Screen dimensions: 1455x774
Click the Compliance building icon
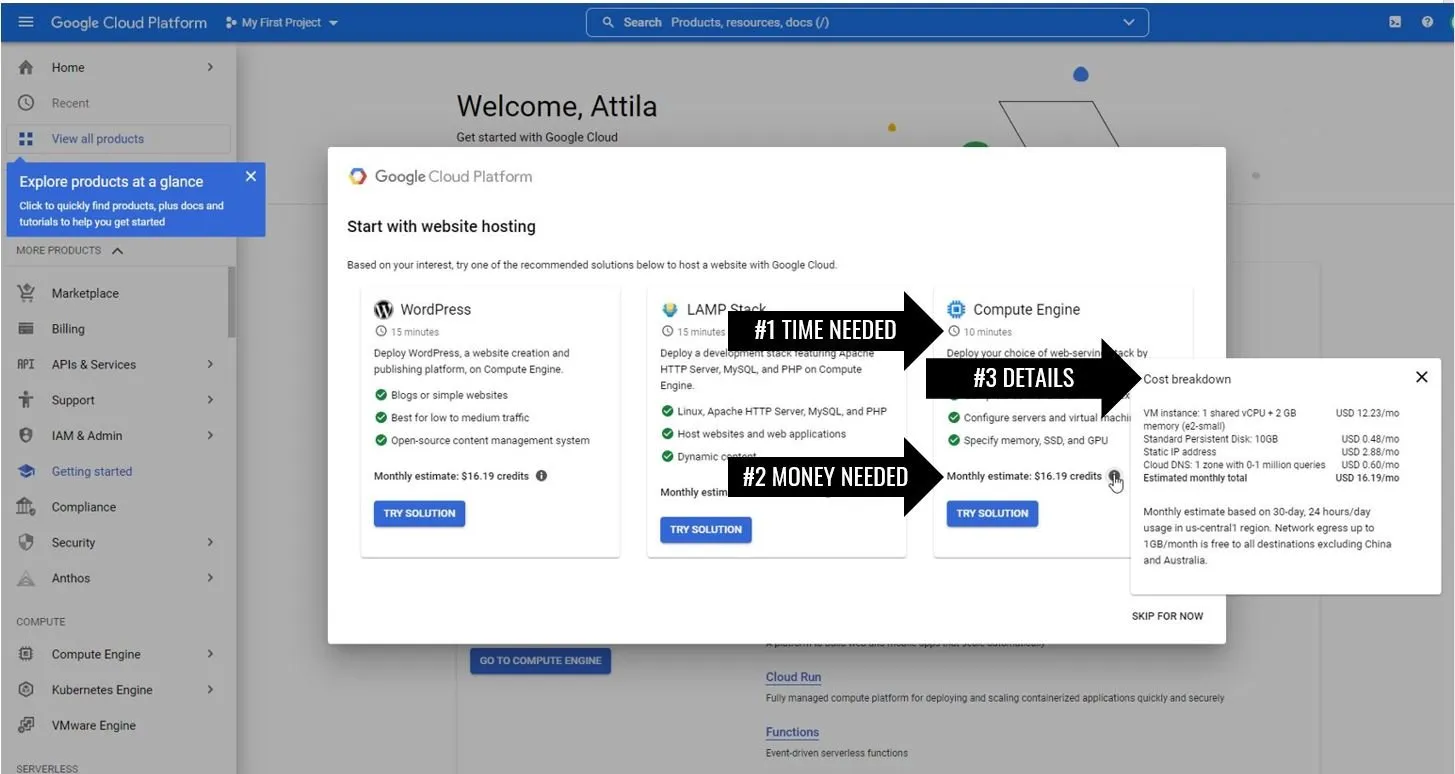(x=26, y=507)
